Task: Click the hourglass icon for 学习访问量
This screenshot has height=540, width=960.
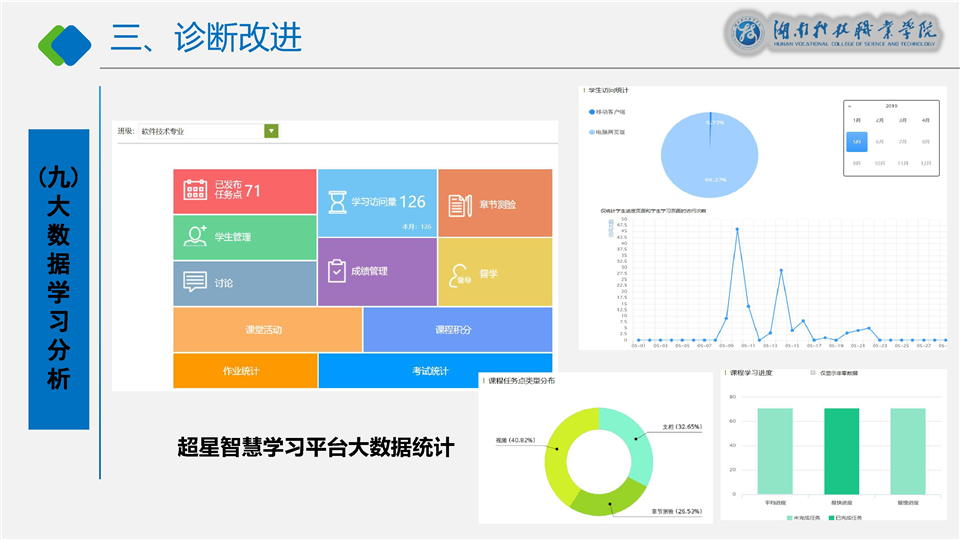Action: tap(336, 202)
